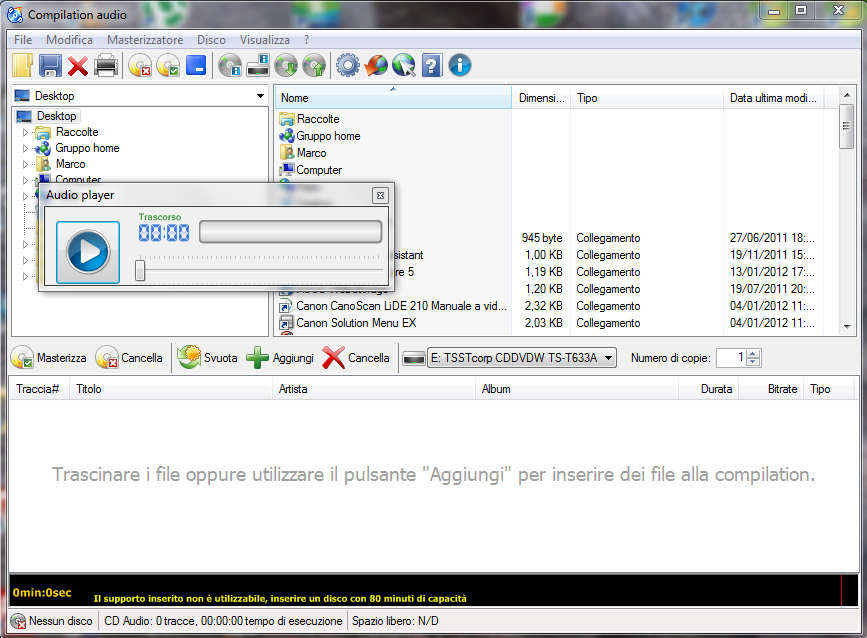Open the application settings gear icon
The height and width of the screenshot is (638, 867).
pyautogui.click(x=347, y=65)
